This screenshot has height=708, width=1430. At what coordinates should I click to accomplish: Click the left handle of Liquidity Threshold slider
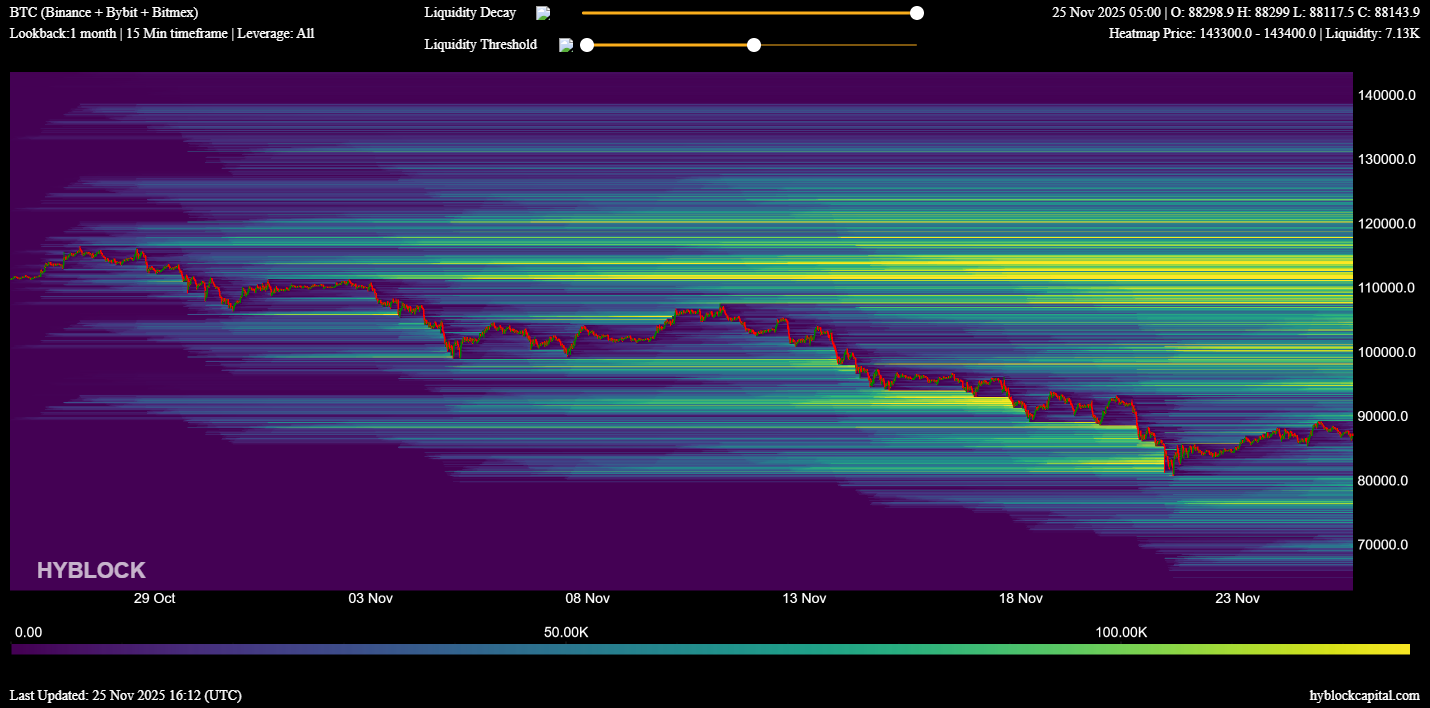(587, 45)
